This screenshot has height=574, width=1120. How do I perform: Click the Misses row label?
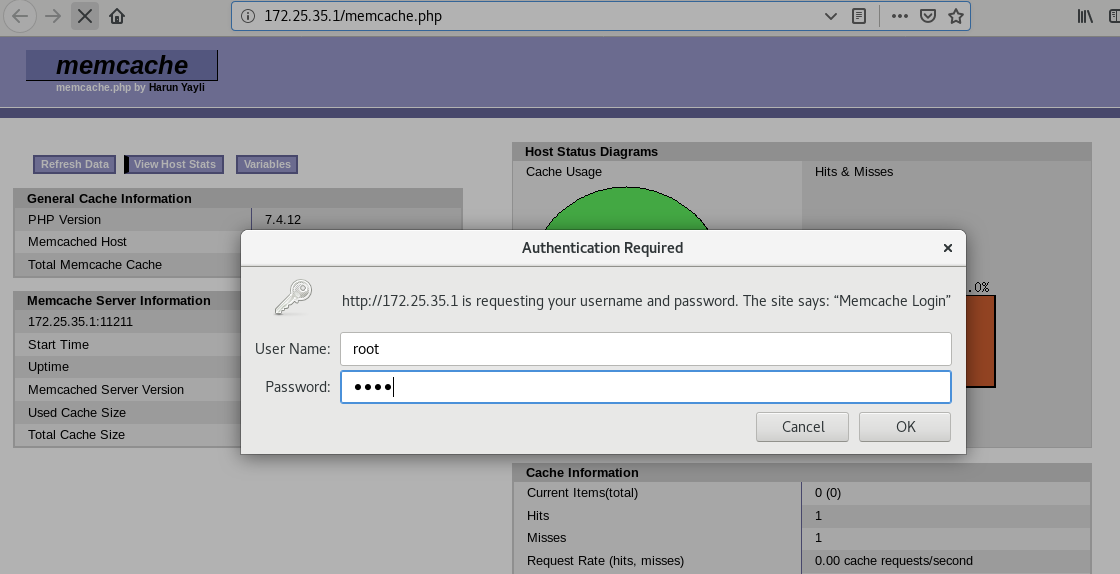546,538
